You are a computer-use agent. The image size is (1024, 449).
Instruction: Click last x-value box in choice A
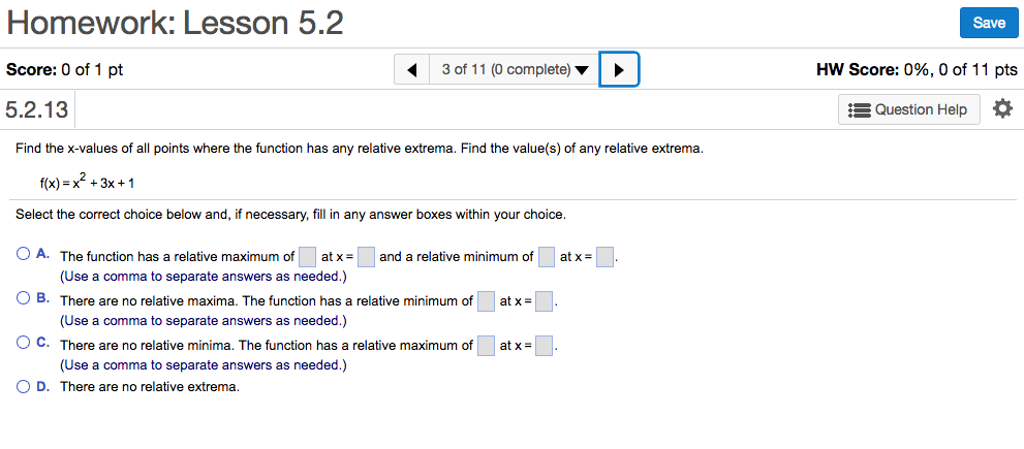tap(604, 257)
